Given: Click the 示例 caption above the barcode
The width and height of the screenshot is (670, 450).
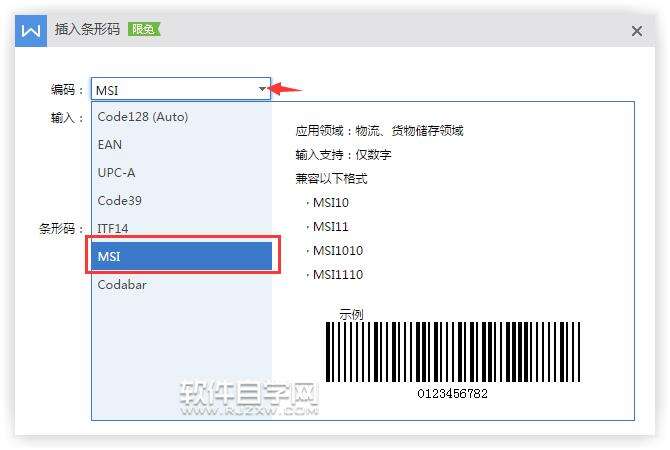Looking at the screenshot, I should tap(351, 314).
